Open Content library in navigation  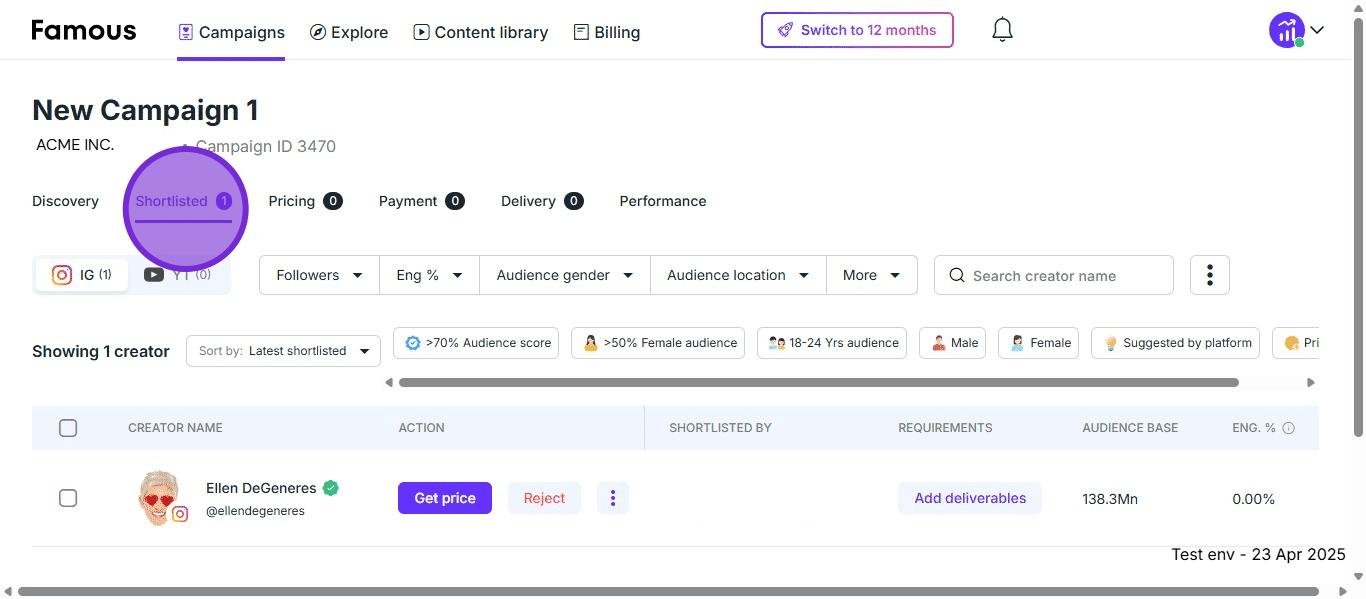480,32
